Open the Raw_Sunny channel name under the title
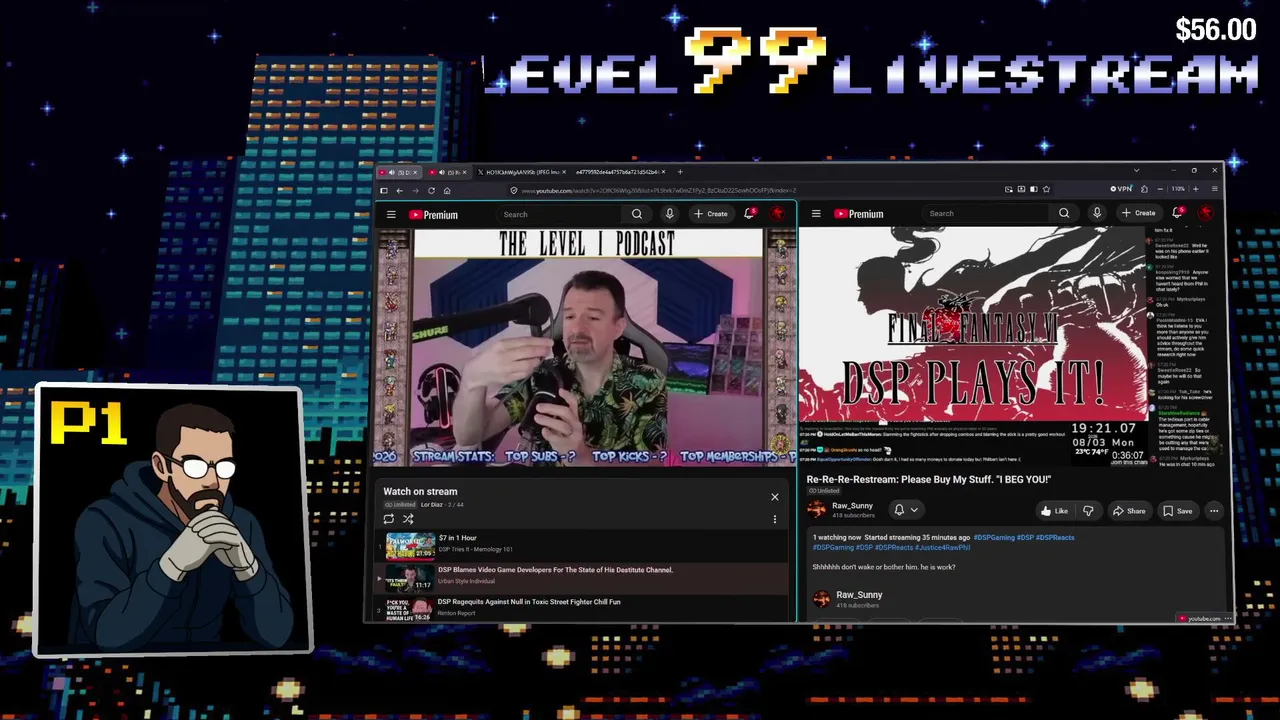The height and width of the screenshot is (720, 1280). [852, 506]
